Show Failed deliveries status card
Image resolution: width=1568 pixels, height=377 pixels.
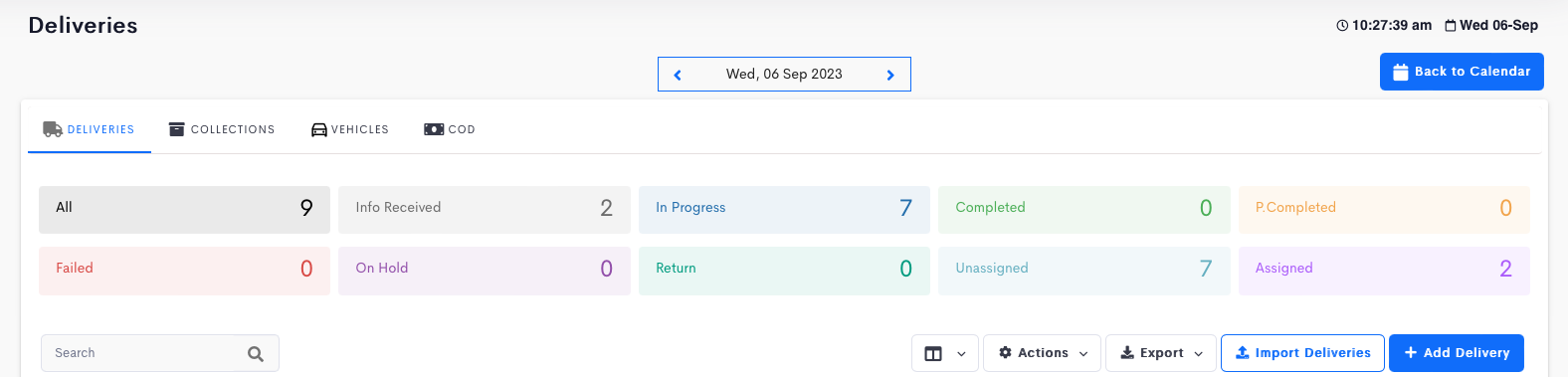click(x=184, y=270)
